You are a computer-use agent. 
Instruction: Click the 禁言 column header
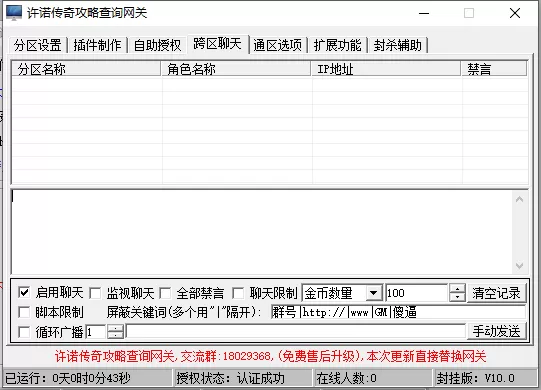click(x=494, y=69)
